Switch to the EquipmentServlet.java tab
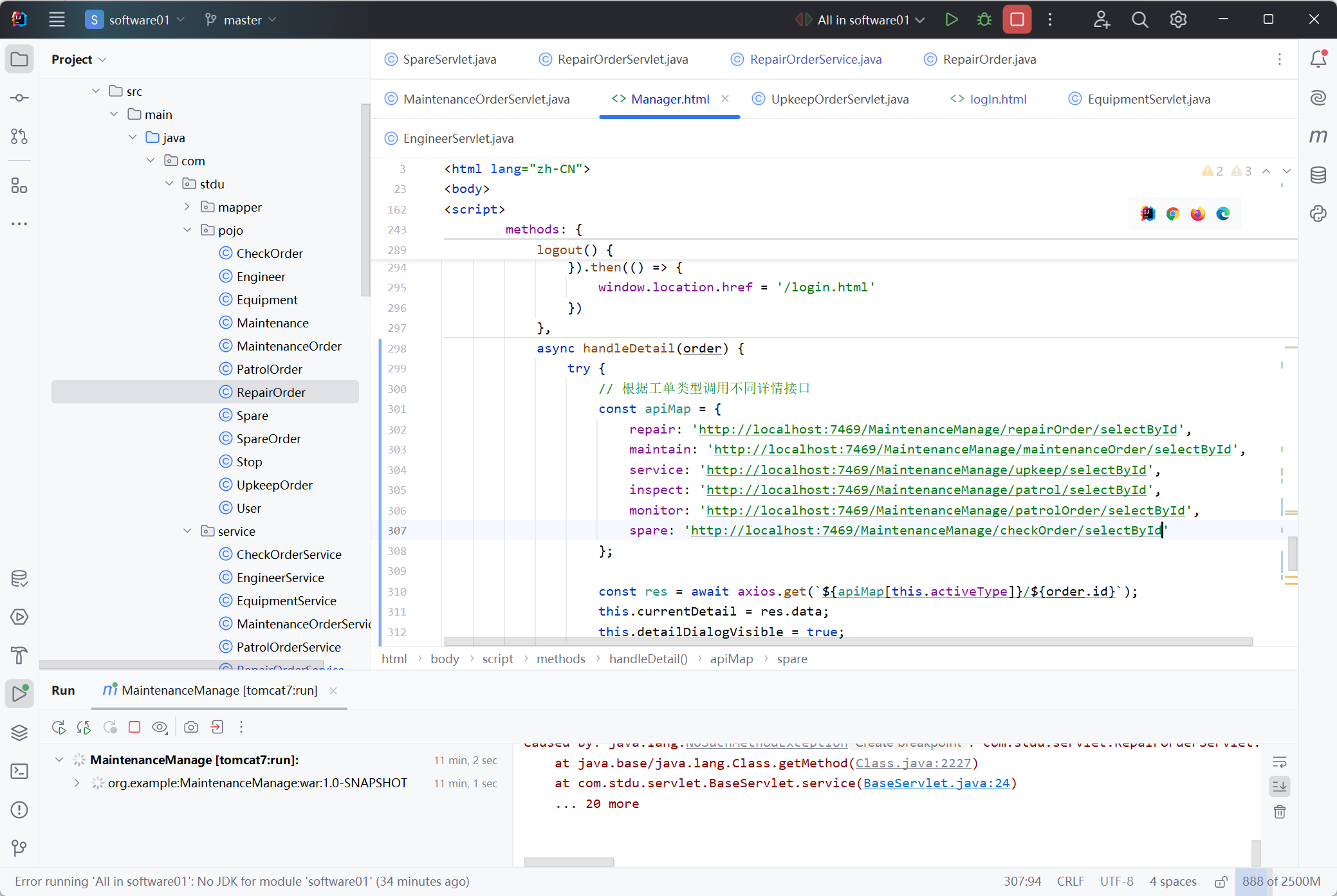This screenshot has width=1337, height=896. tap(1148, 100)
